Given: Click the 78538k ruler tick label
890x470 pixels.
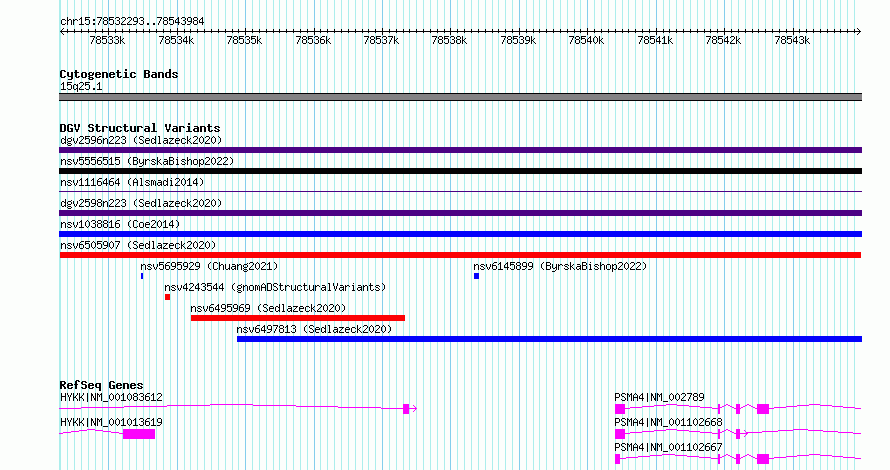Looking at the screenshot, I should pyautogui.click(x=449, y=41).
